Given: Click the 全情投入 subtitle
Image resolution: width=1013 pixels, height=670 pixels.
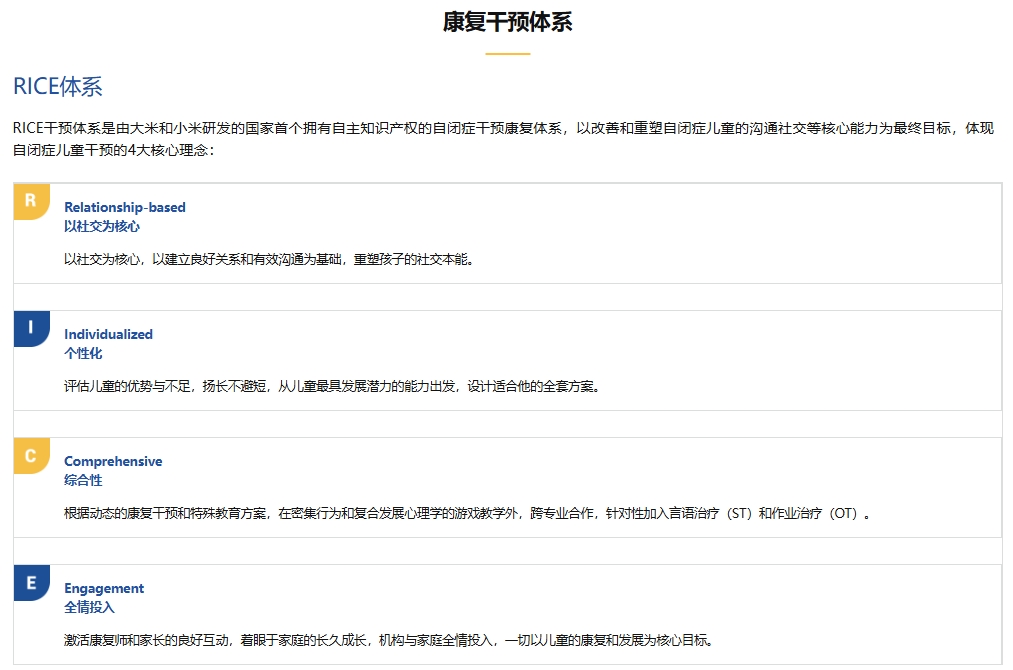Looking at the screenshot, I should click(x=89, y=607).
